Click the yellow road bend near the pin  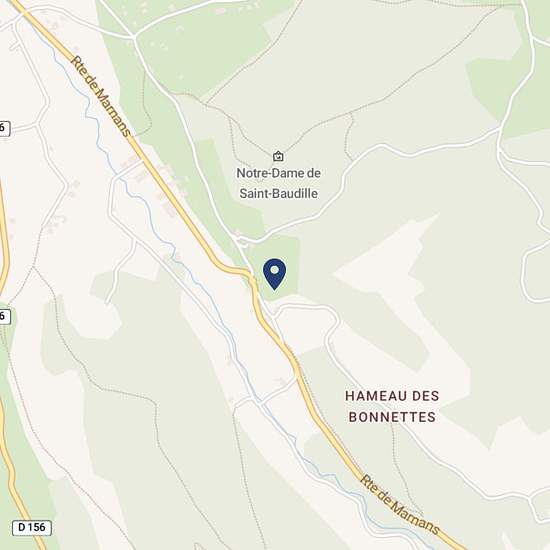tap(246, 273)
